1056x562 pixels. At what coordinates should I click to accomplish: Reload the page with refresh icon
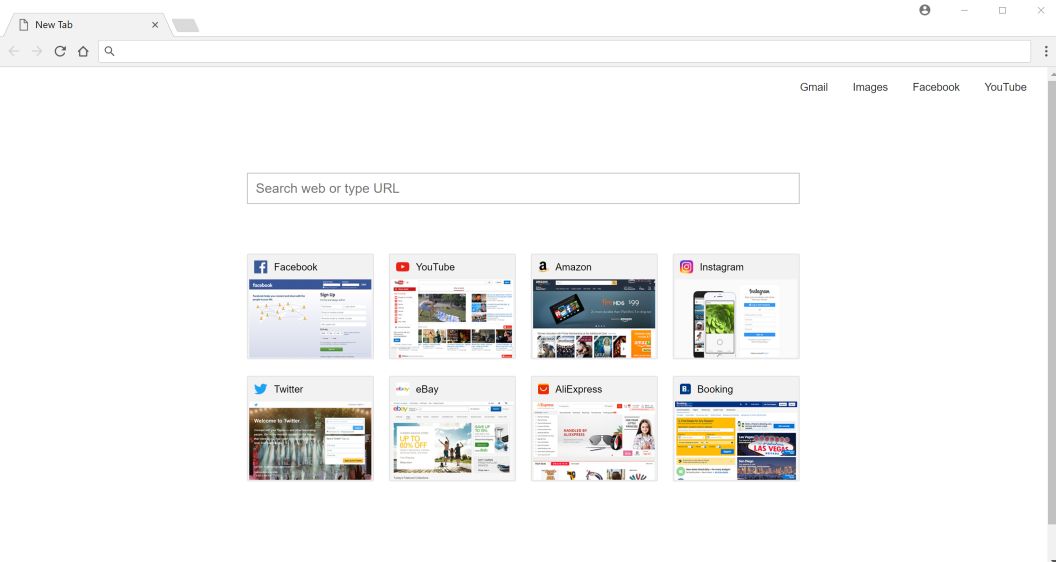click(60, 51)
